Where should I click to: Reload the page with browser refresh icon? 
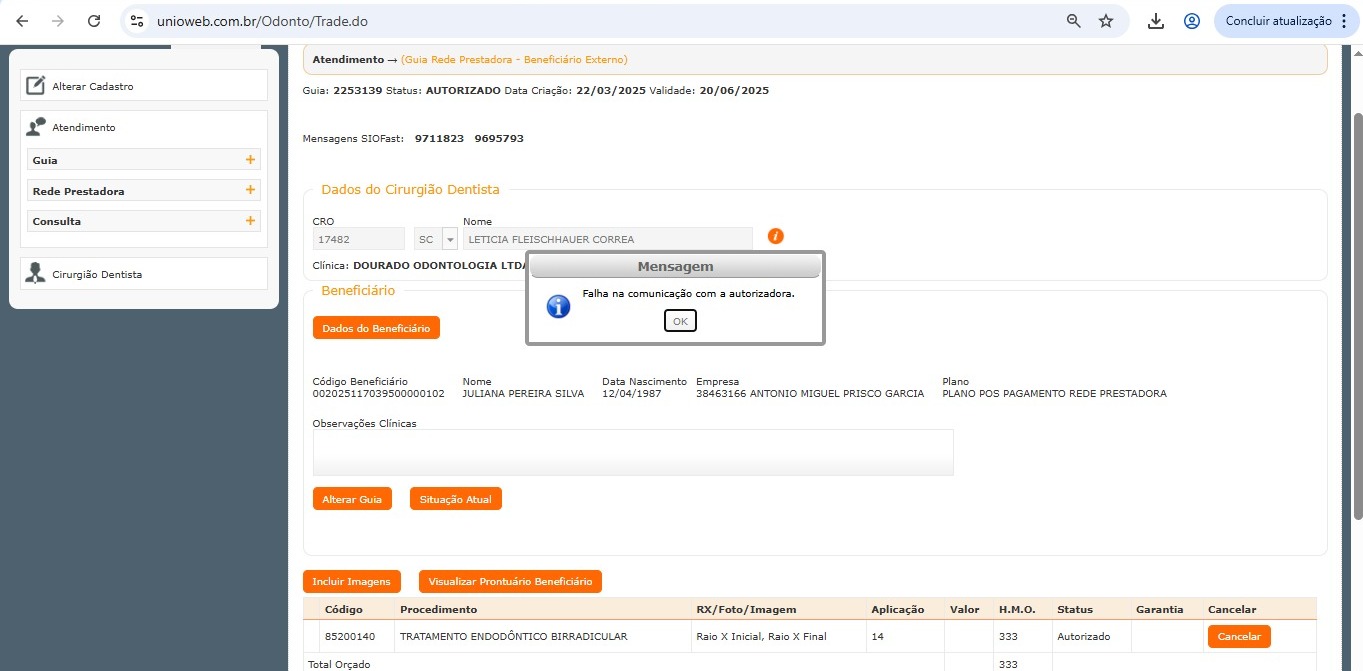click(94, 21)
